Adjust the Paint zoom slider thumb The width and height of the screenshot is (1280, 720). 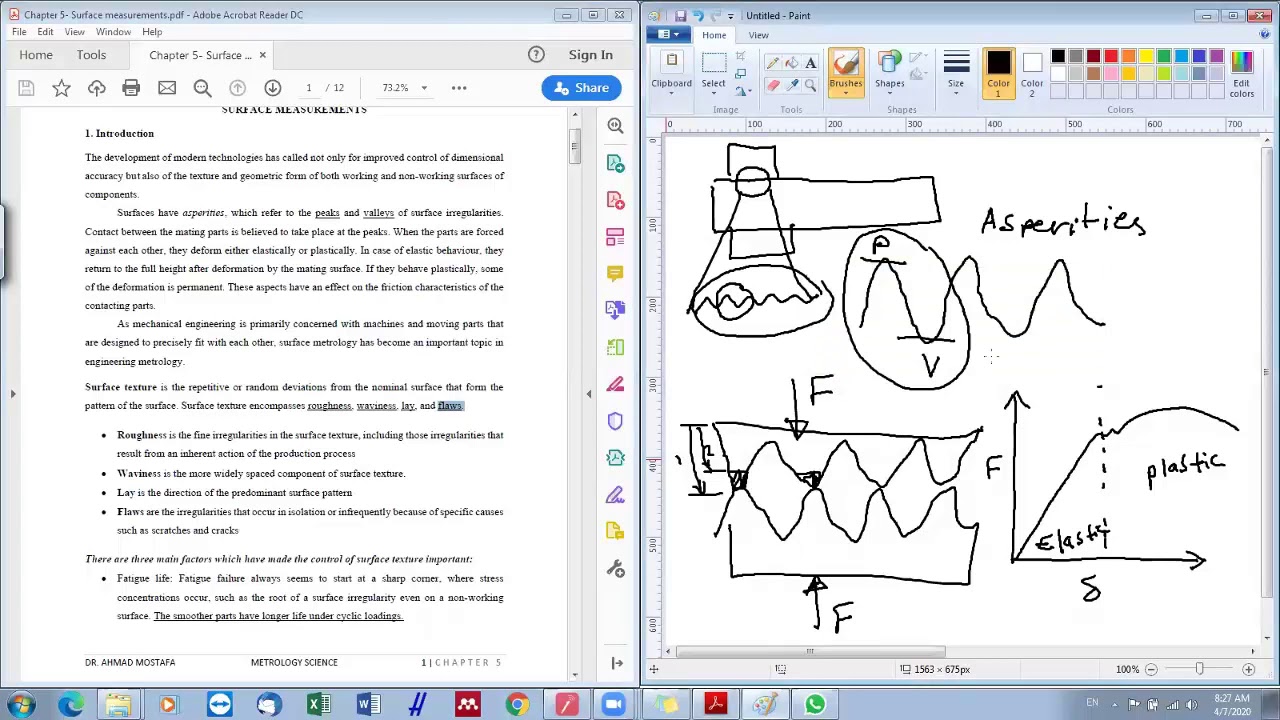click(1199, 669)
